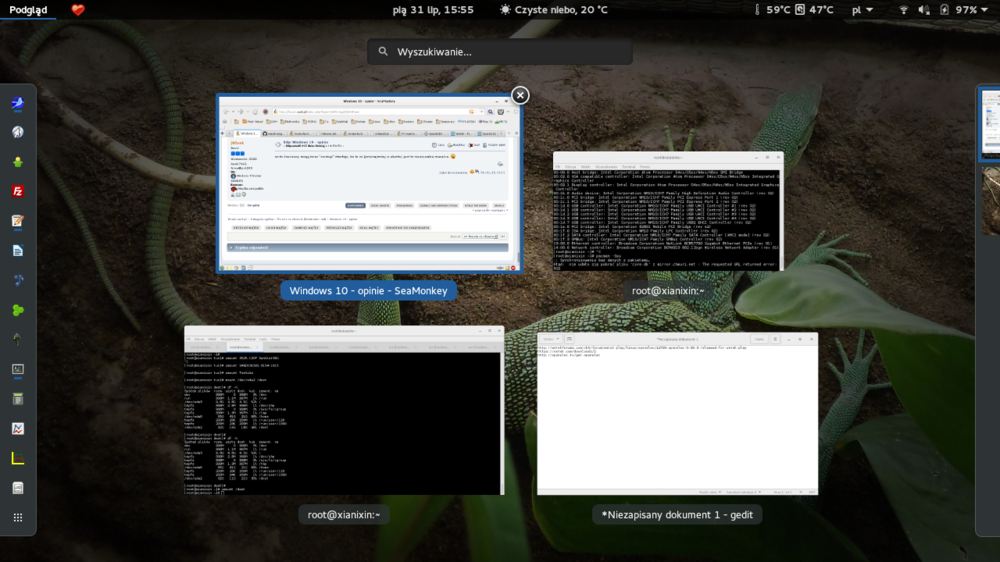This screenshot has height=562, width=1000.
Task: Launch FileZilla from the dock
Action: [x=18, y=191]
